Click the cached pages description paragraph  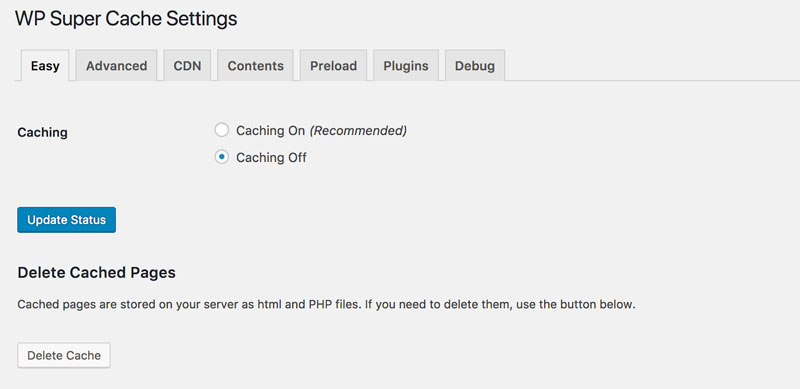point(327,305)
